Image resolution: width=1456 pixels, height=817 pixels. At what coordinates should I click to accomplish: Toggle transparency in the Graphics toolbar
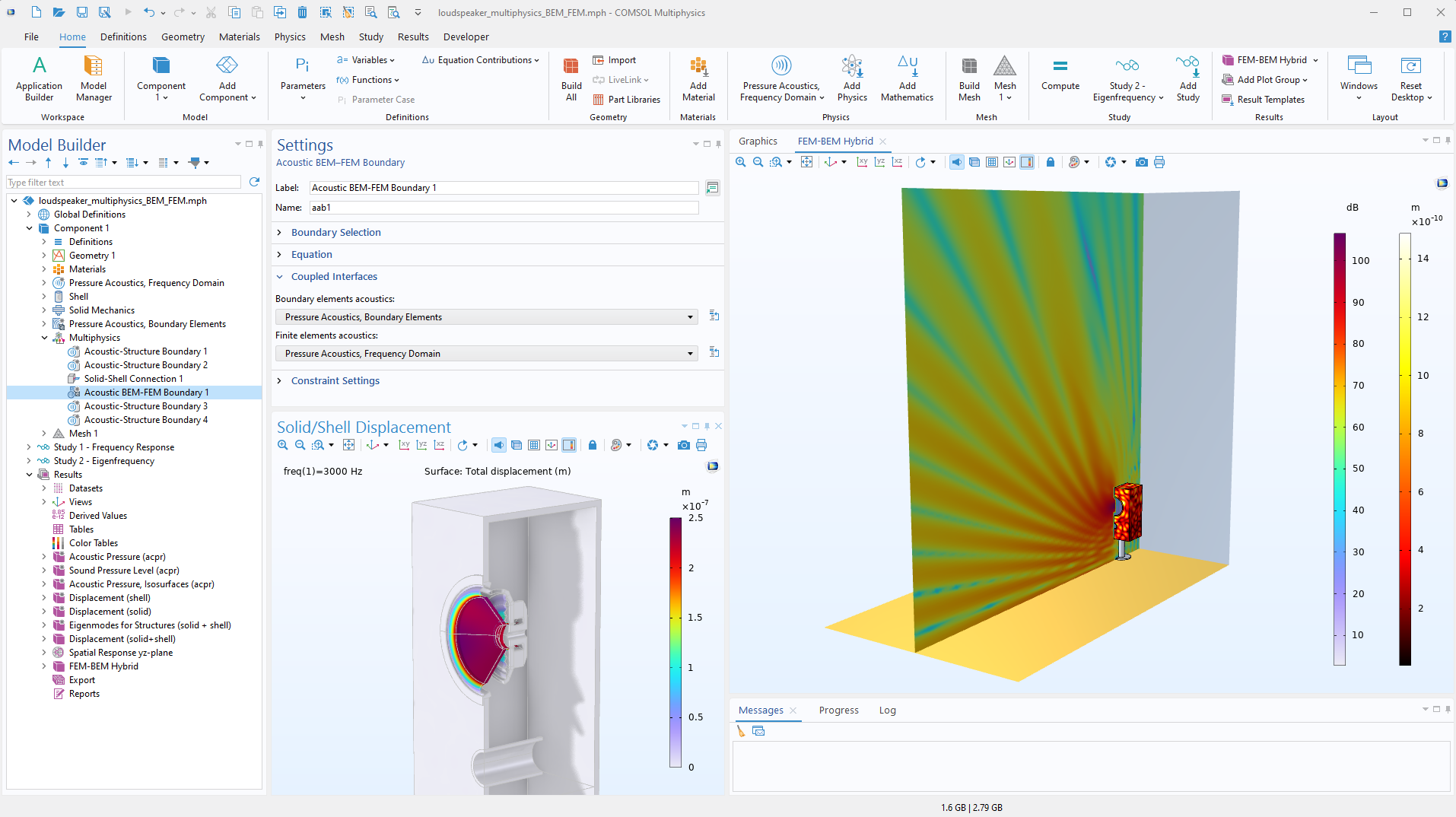click(974, 162)
